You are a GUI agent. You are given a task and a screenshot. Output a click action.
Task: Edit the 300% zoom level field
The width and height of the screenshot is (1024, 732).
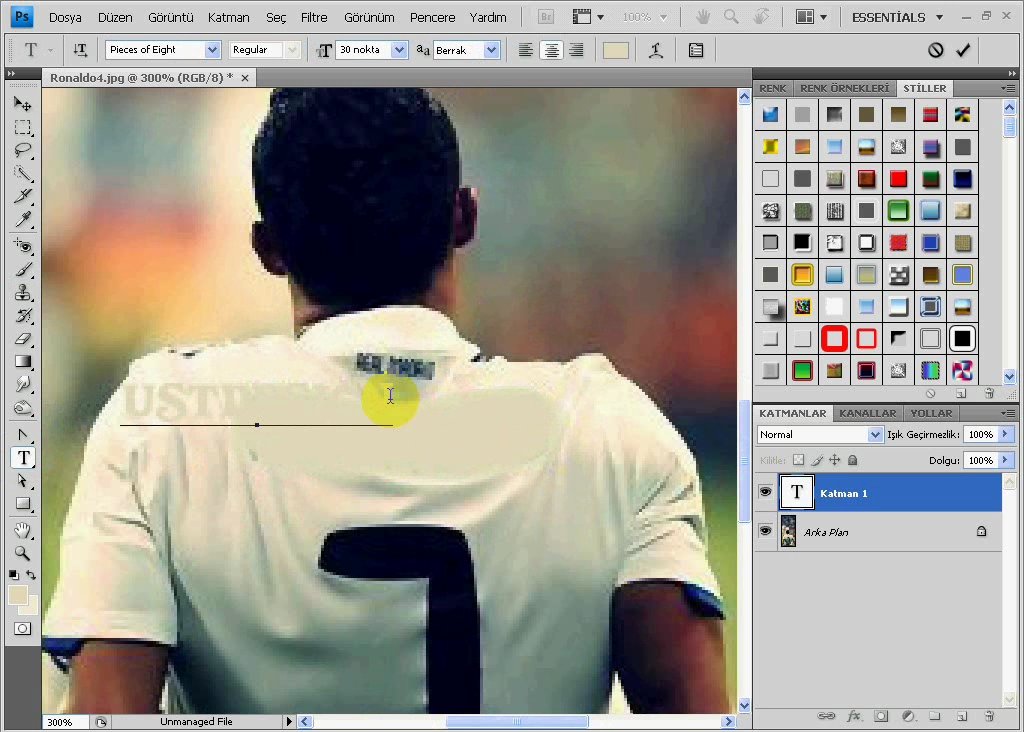[x=65, y=722]
